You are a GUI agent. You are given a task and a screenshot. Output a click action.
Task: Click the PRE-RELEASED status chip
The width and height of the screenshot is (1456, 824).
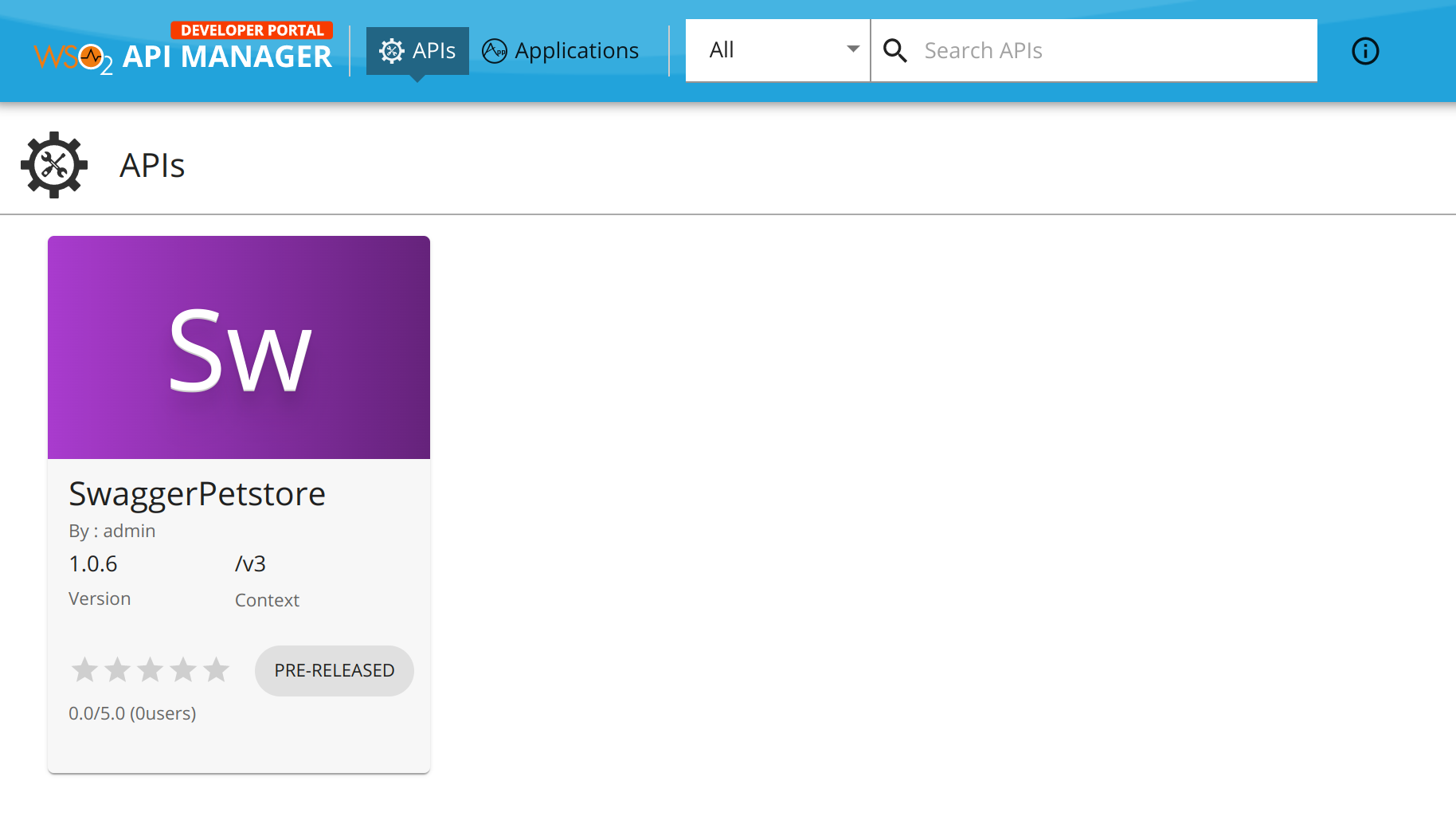click(x=334, y=670)
